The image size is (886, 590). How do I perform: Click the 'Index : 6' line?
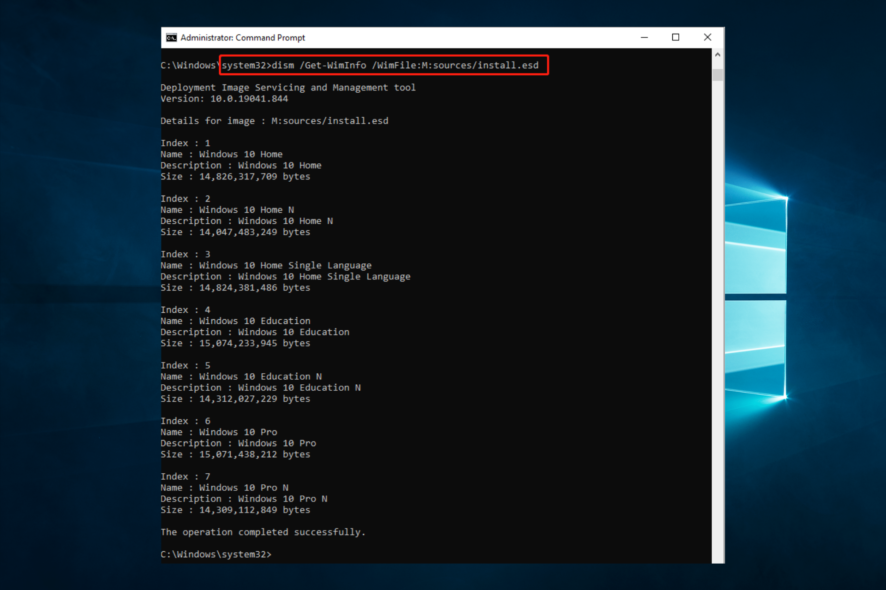(185, 421)
